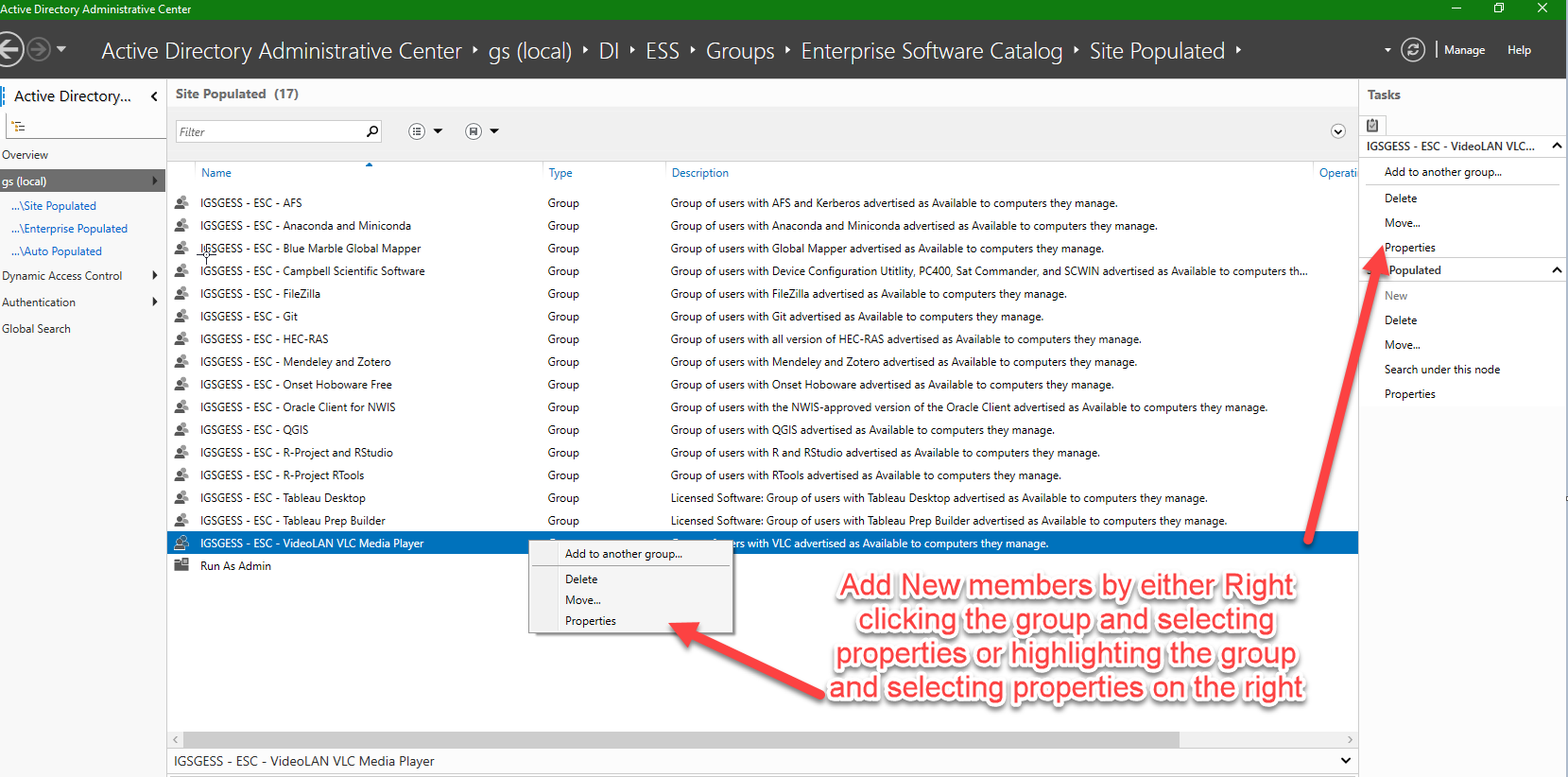Collapse the IGSGESS - ESC - VideoLAN VLC tasks section
Image resolution: width=1568 pixels, height=777 pixels.
(1557, 146)
